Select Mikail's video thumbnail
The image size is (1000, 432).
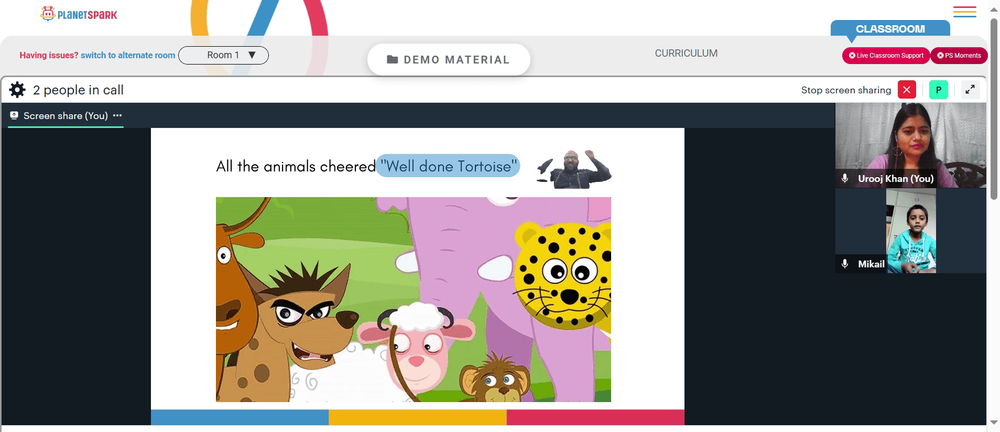[x=911, y=230]
